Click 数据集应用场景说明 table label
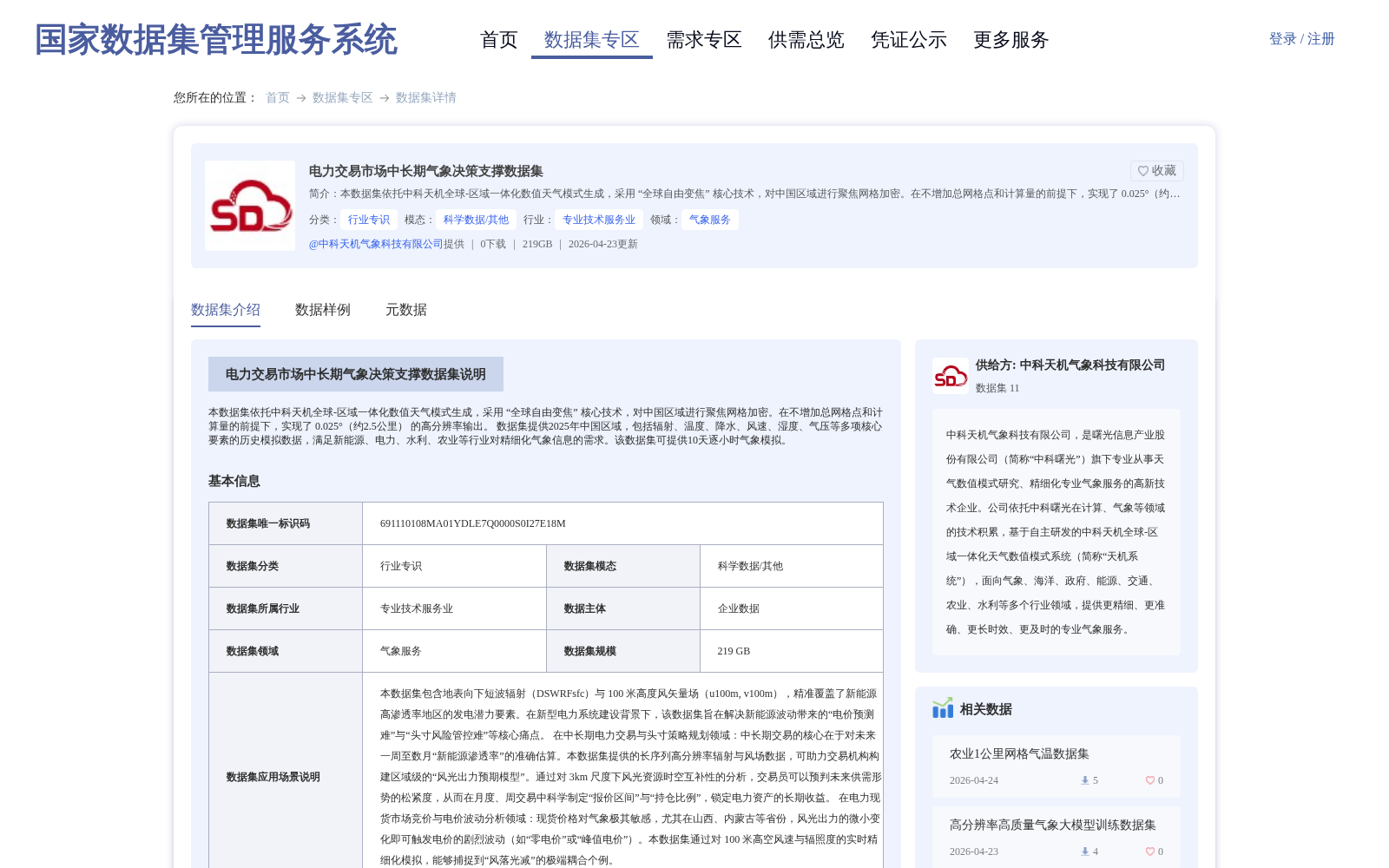 [273, 777]
